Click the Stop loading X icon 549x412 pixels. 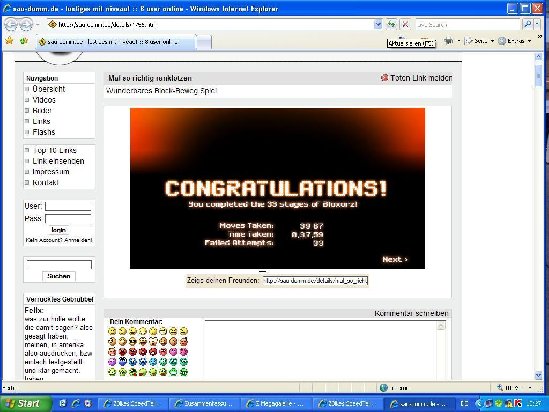tap(405, 24)
